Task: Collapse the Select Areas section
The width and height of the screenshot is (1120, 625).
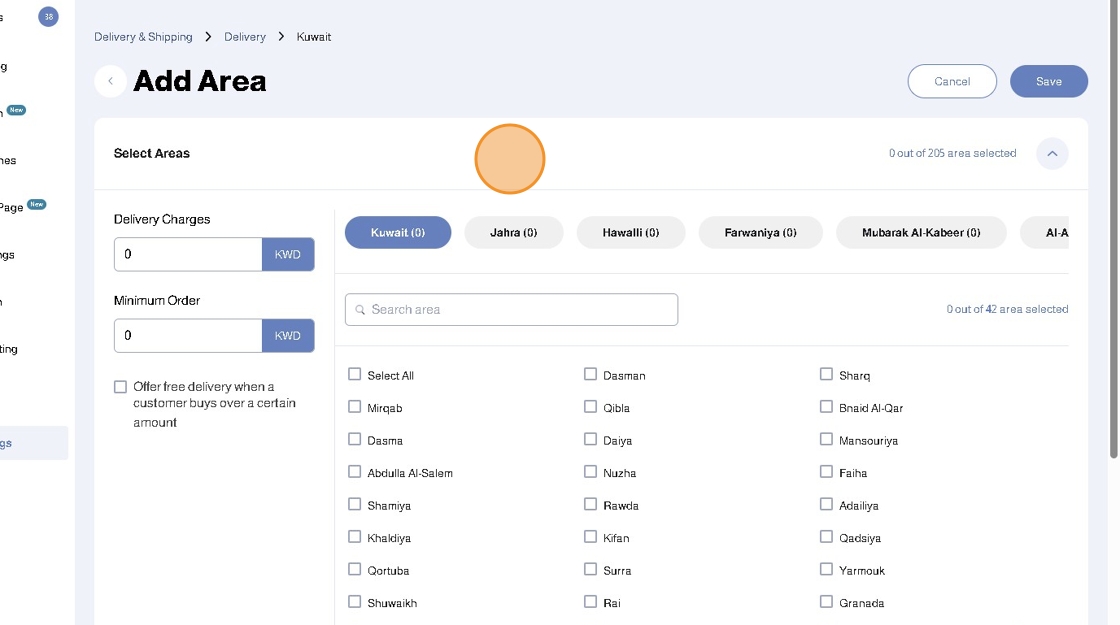Action: click(1052, 154)
